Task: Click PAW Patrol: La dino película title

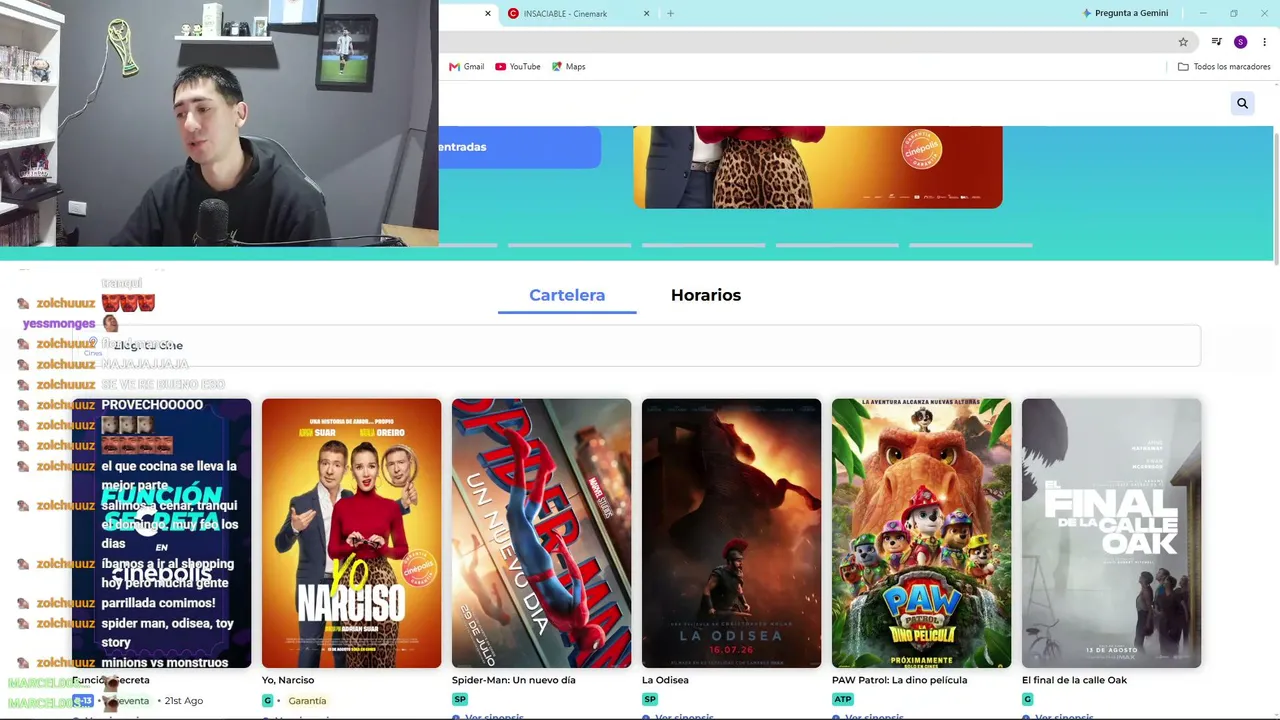Action: 900,680
